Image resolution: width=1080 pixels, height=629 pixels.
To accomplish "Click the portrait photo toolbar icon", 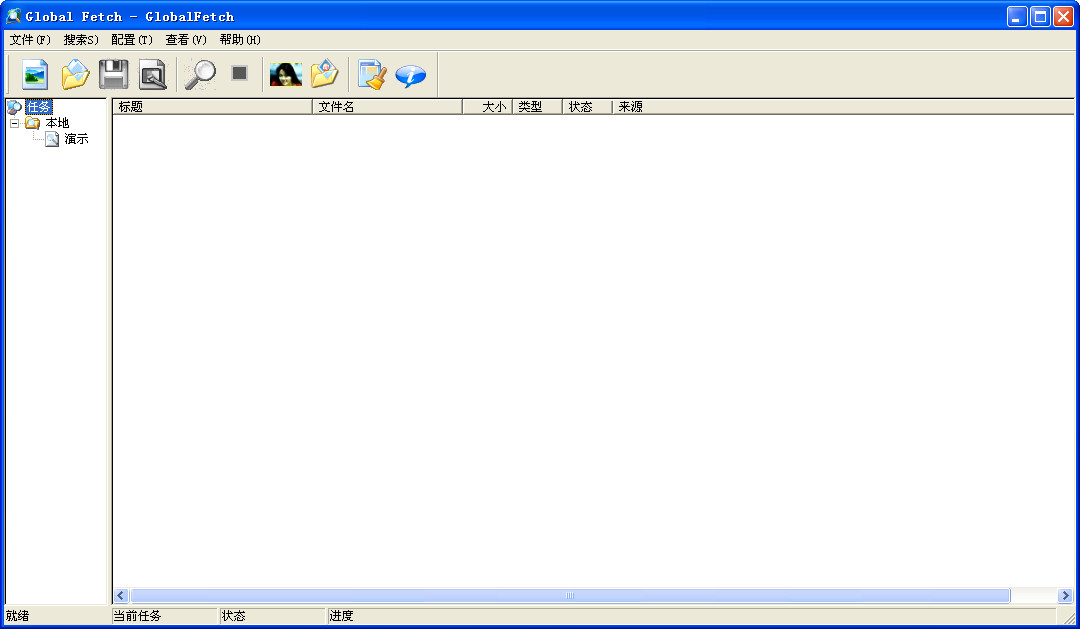I will (286, 74).
